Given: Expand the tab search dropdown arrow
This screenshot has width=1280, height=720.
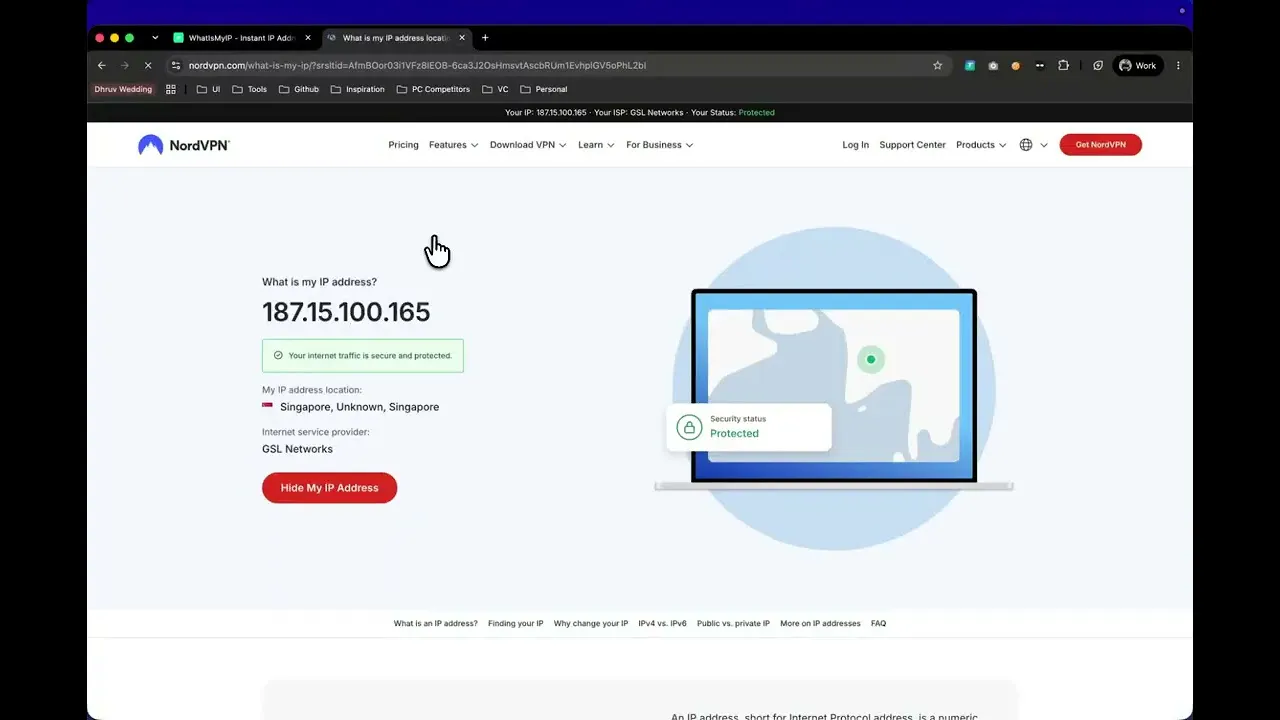Looking at the screenshot, I should click(155, 38).
